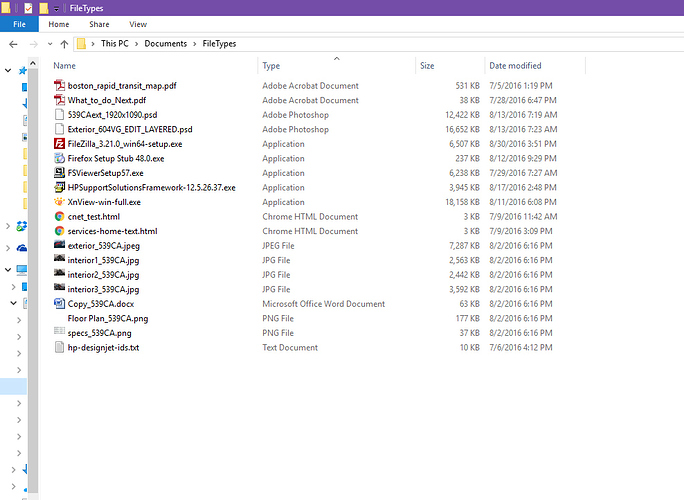684x500 pixels.
Task: Click the This PC monitor icon in sidebar
Action: (21, 270)
